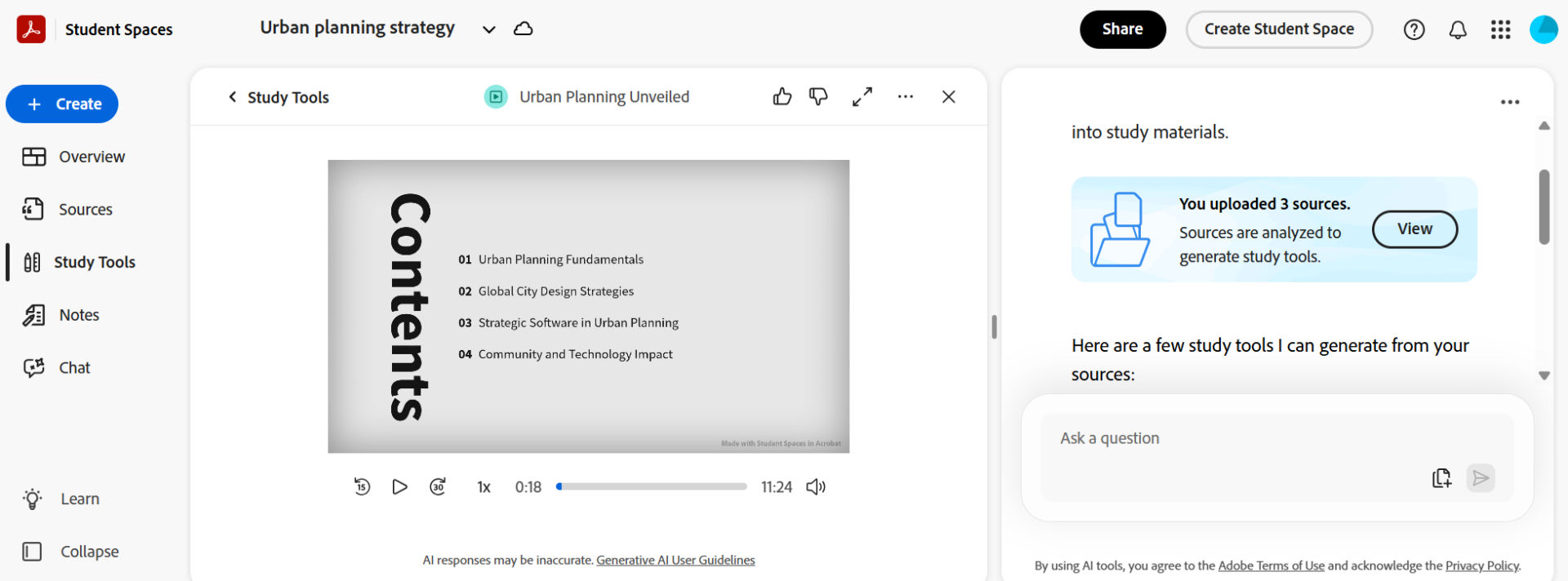This screenshot has height=581, width=1568.
Task: Open Chat in the sidebar
Action: [x=56, y=368]
